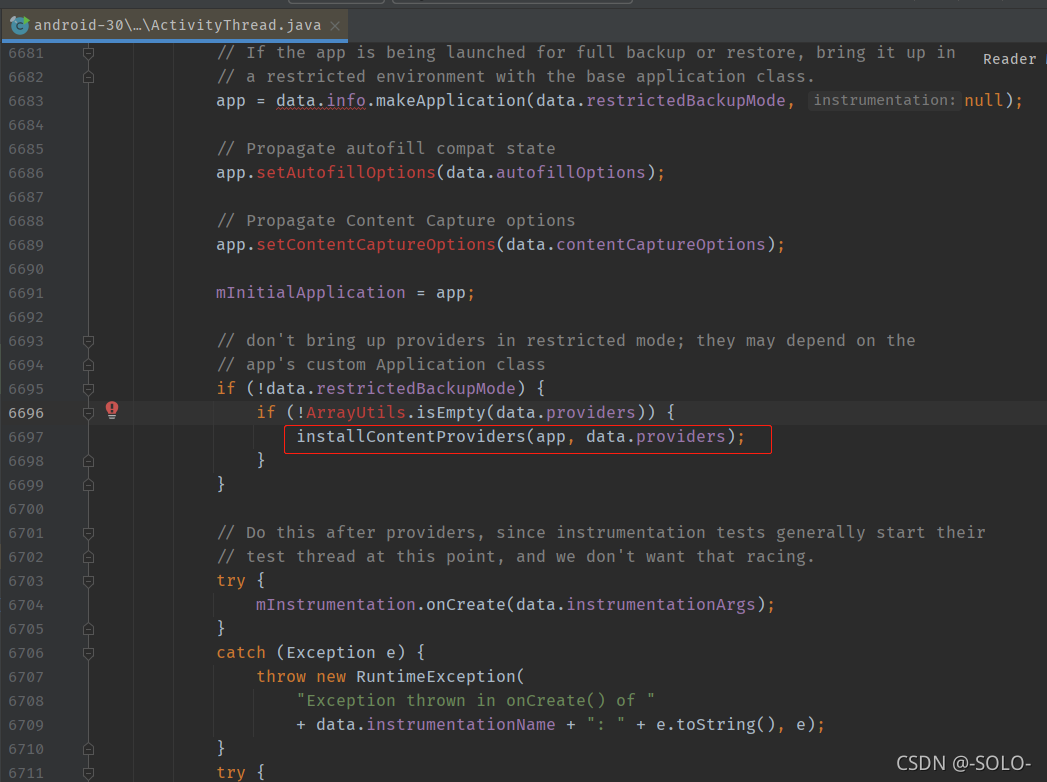Image resolution: width=1047 pixels, height=782 pixels.
Task: Collapse the comment fold at line 6701
Action: point(88,533)
